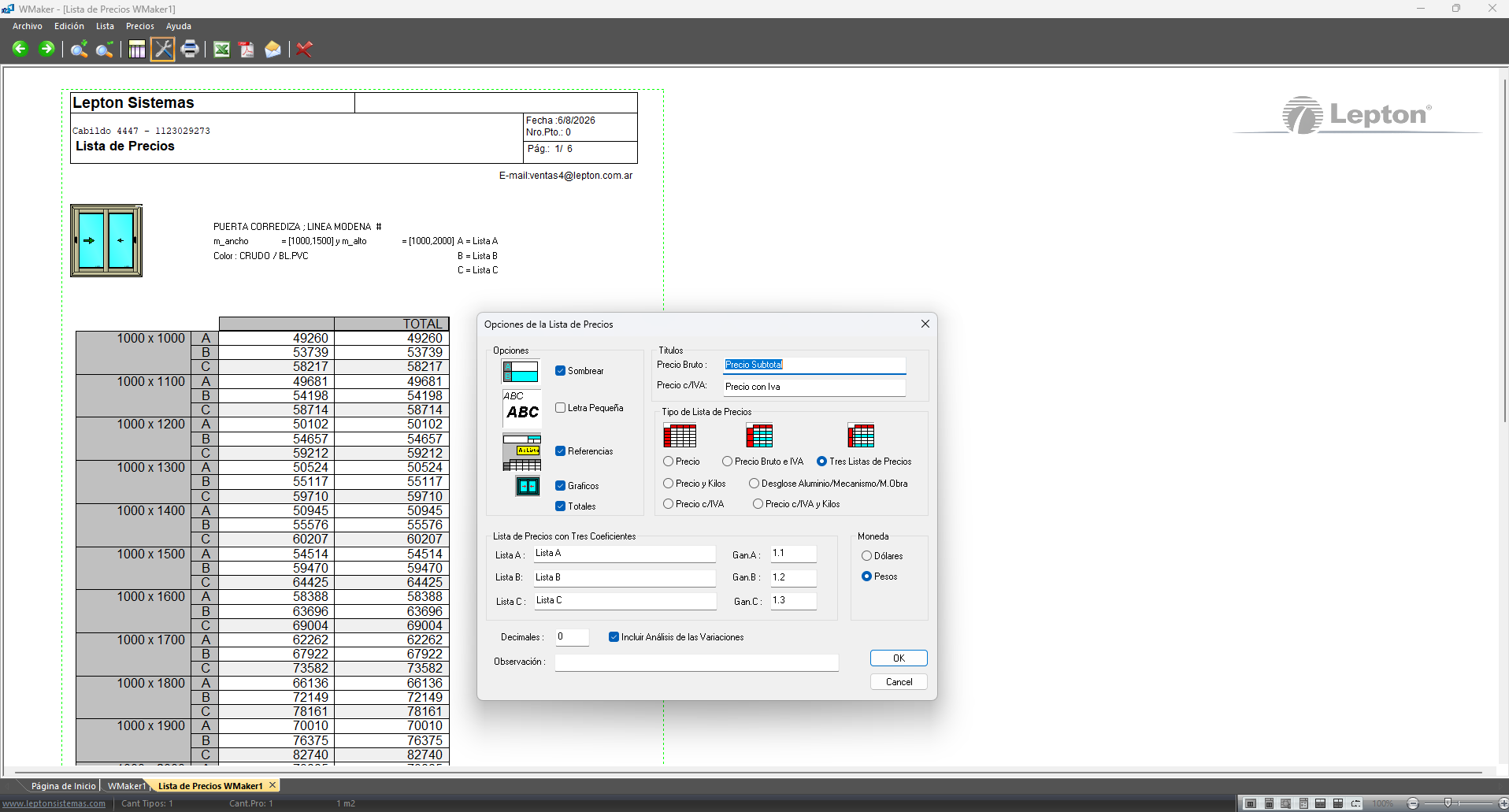This screenshot has width=1509, height=812.
Task: Open the www.leptonsistemas.com link
Action: [x=54, y=803]
